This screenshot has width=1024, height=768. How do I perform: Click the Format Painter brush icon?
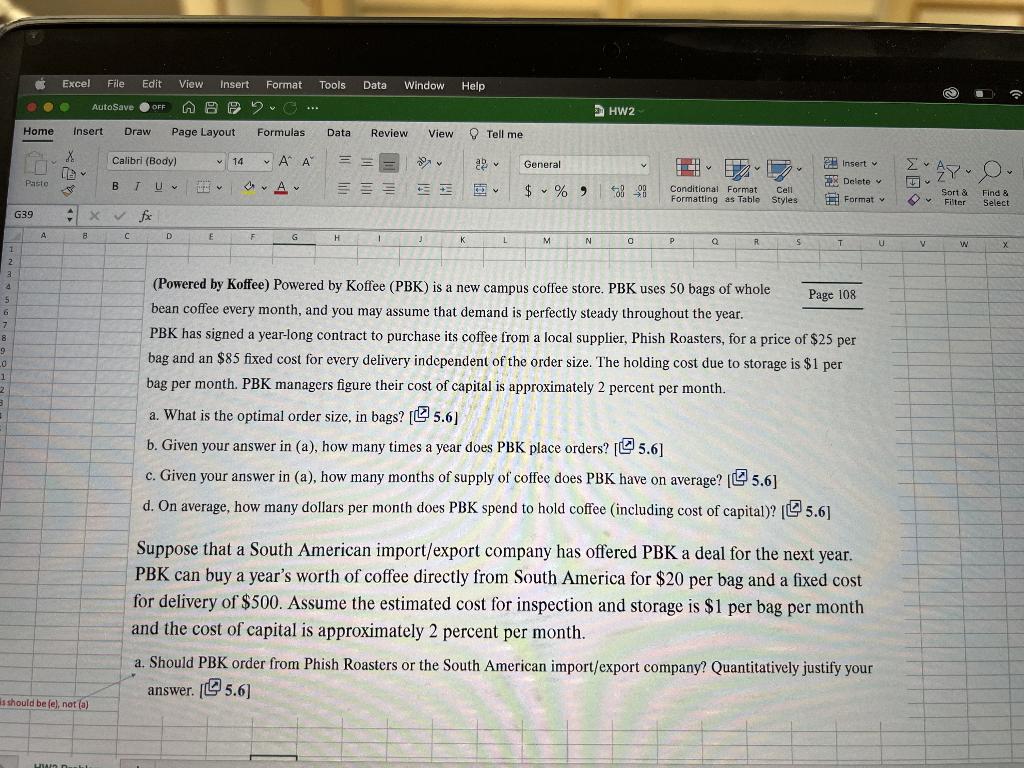pos(68,191)
